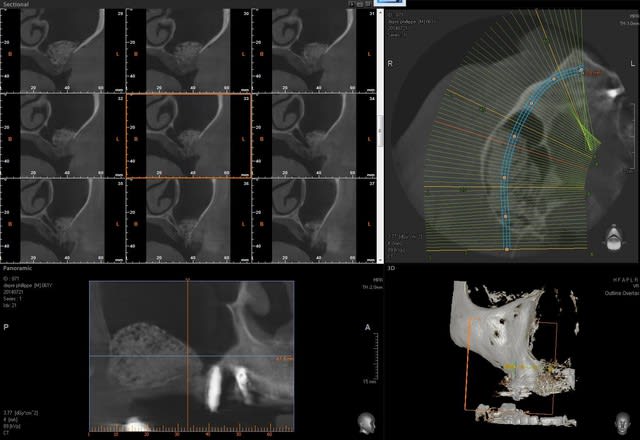Click the Sectional panel scrollbar thumb
Image resolution: width=640 pixels, height=440 pixels.
tap(380, 131)
